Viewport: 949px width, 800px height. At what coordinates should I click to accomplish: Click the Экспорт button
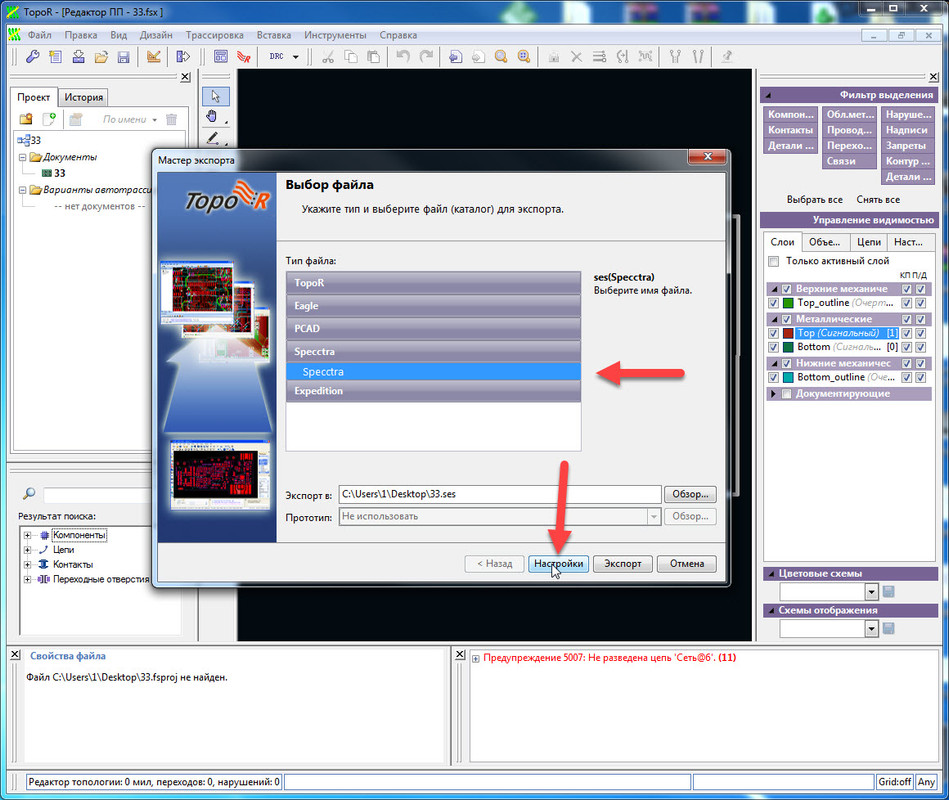(x=623, y=563)
